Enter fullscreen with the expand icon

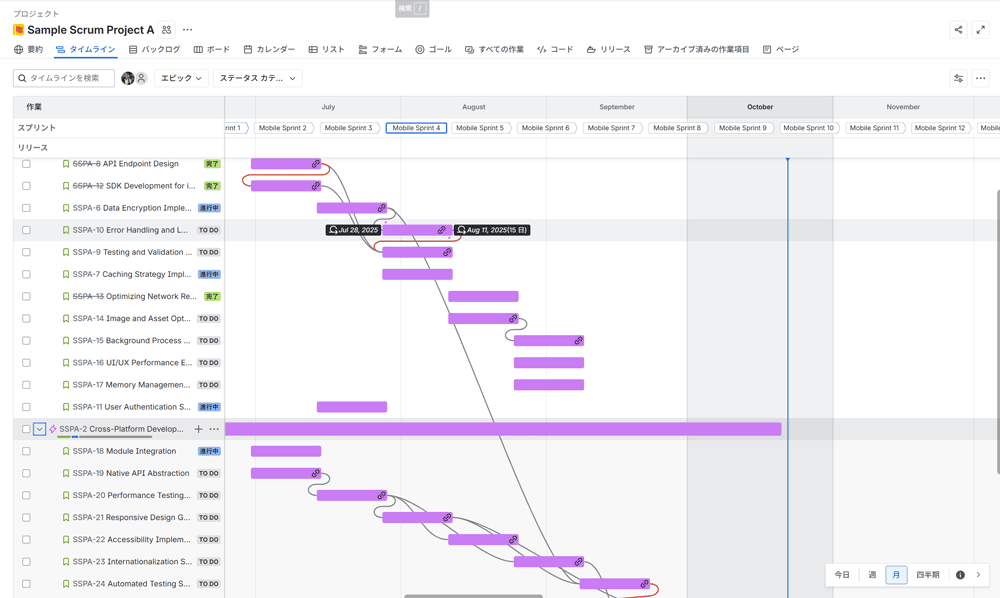click(x=981, y=30)
